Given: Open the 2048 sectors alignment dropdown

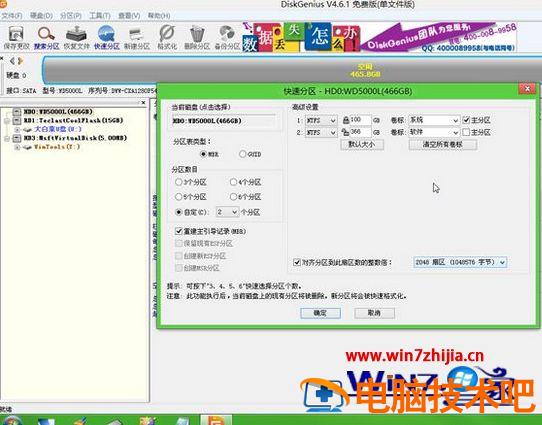Looking at the screenshot, I should pyautogui.click(x=460, y=262).
